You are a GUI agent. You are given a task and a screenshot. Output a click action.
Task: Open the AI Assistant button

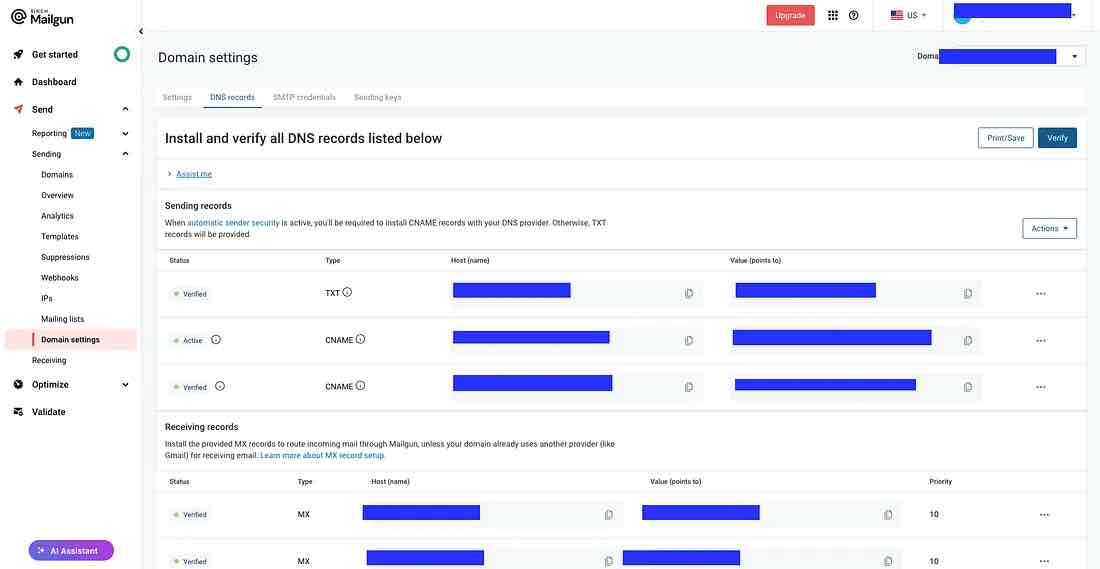71,551
